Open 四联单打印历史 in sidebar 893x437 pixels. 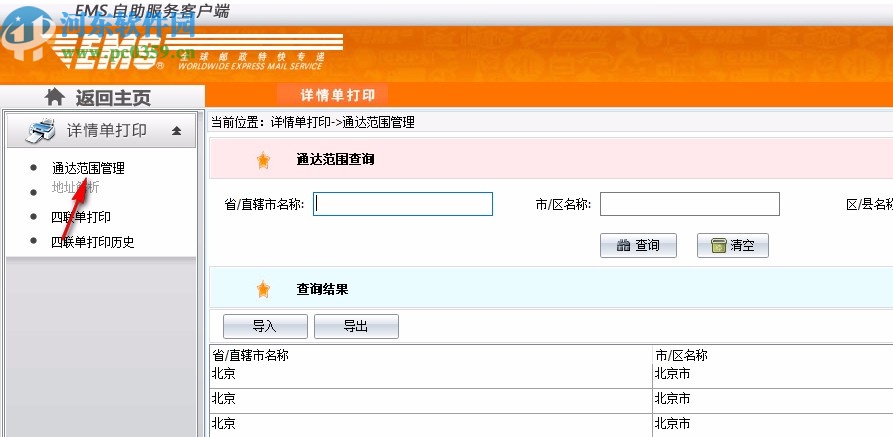point(93,242)
